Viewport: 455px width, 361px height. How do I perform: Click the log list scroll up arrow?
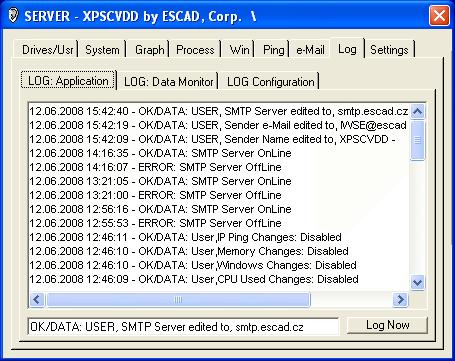417,111
